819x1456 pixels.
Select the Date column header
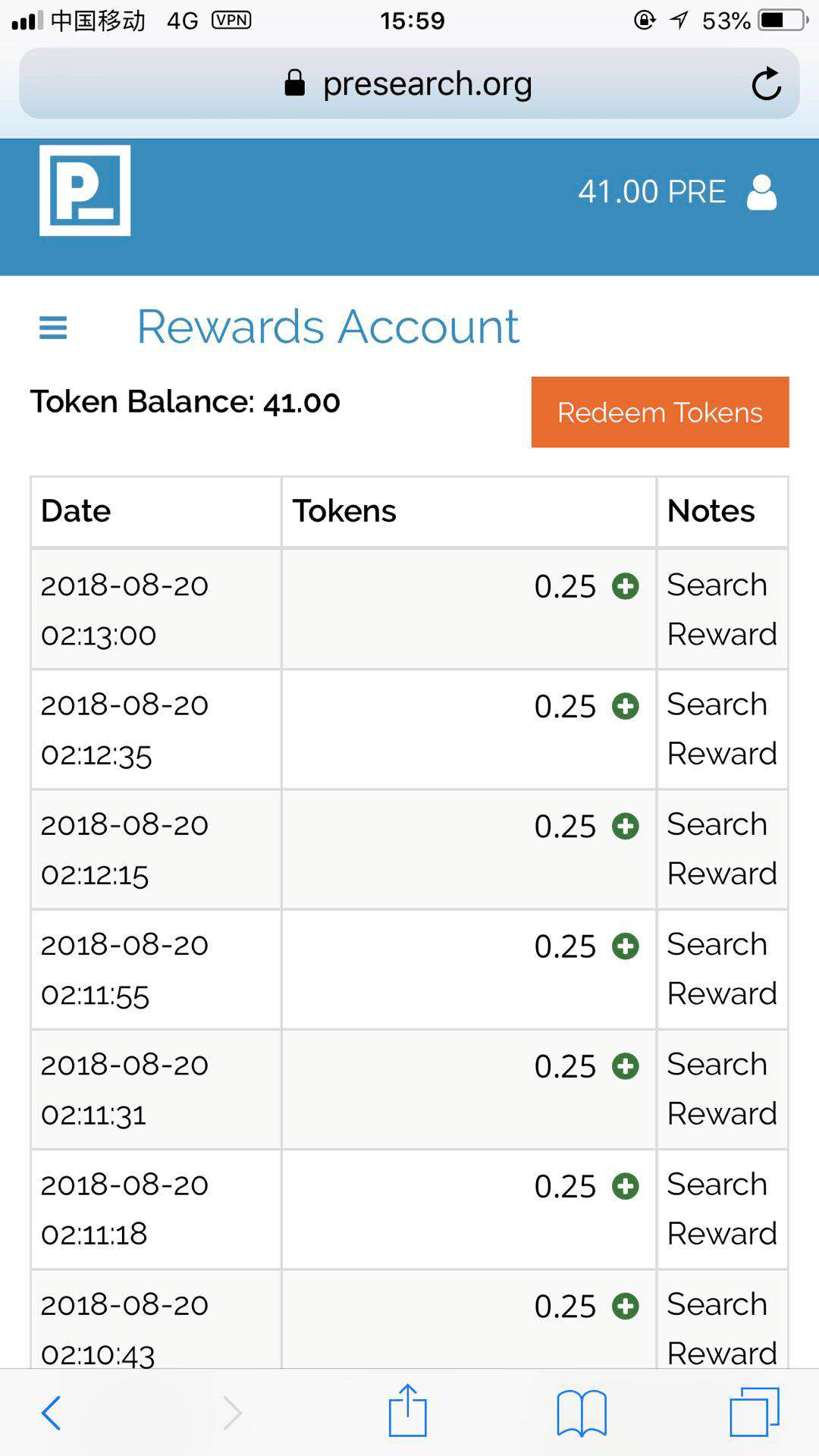click(x=155, y=511)
